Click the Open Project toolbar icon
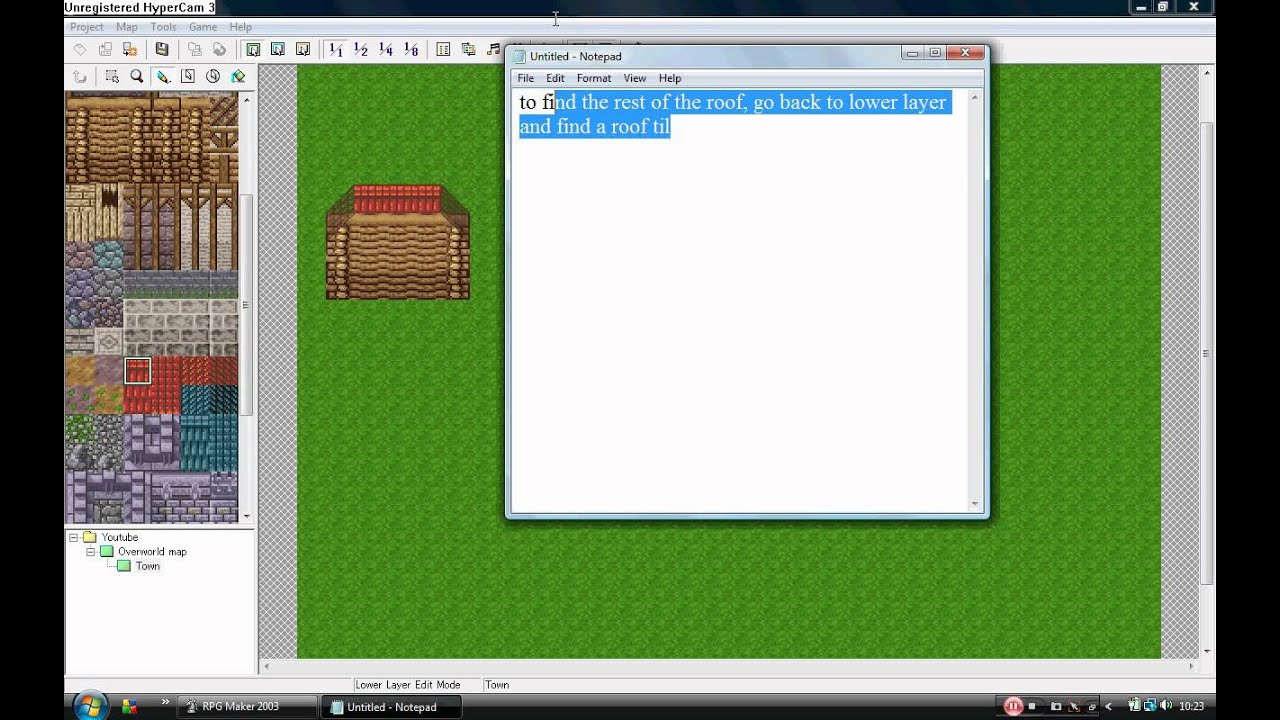The image size is (1280, 720). point(105,49)
